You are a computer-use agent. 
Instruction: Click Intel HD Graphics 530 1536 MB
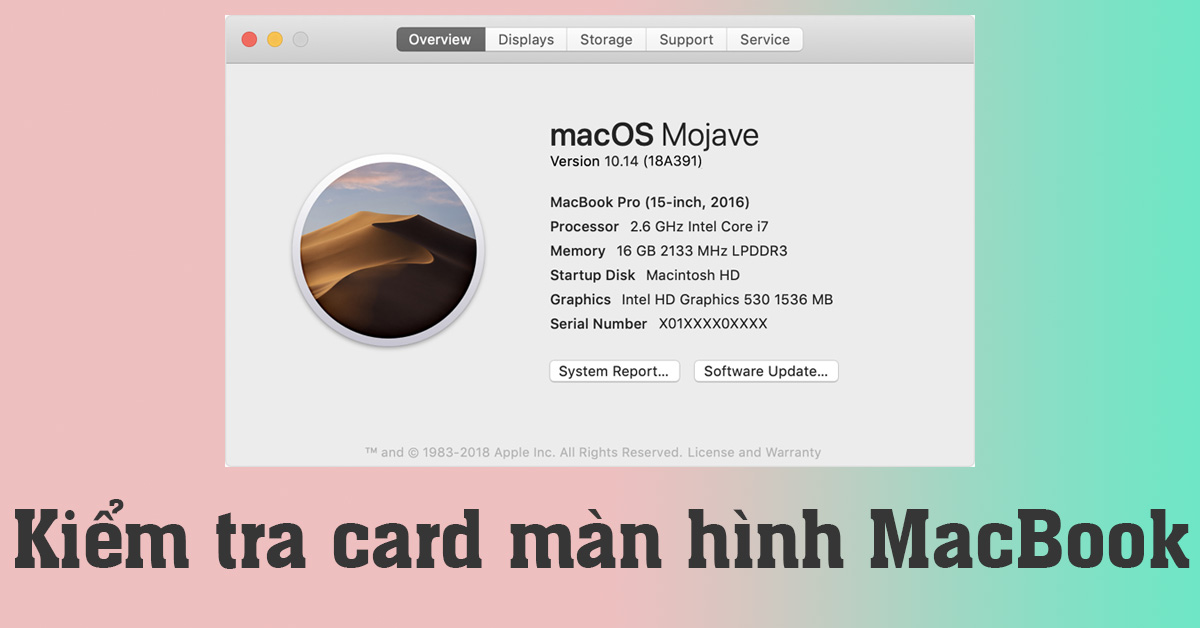point(727,299)
